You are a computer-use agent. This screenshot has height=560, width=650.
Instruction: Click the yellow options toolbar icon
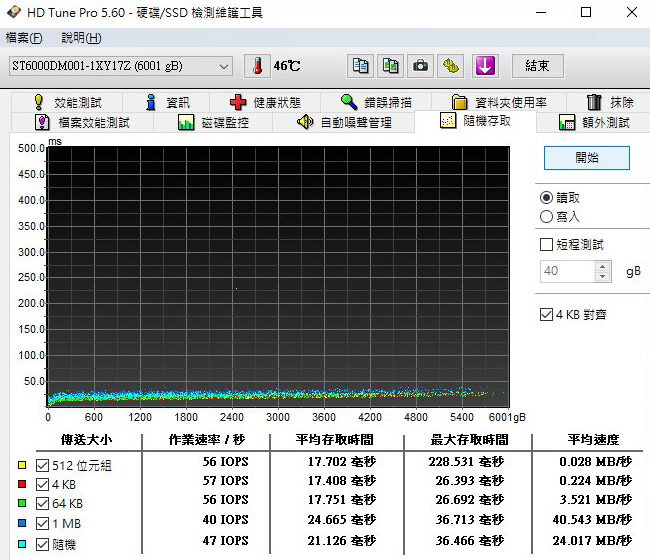coord(452,66)
